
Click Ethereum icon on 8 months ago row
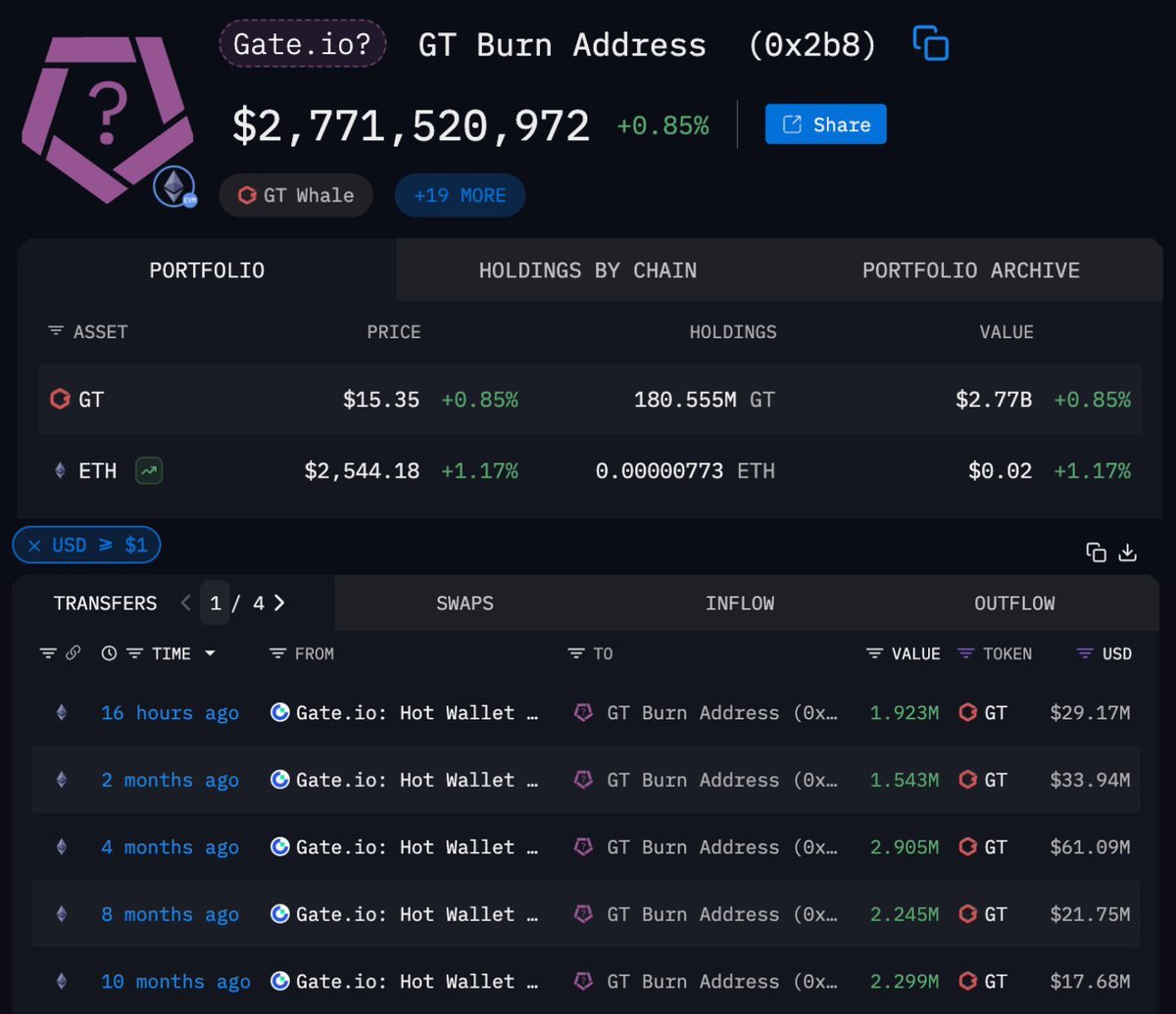62,914
